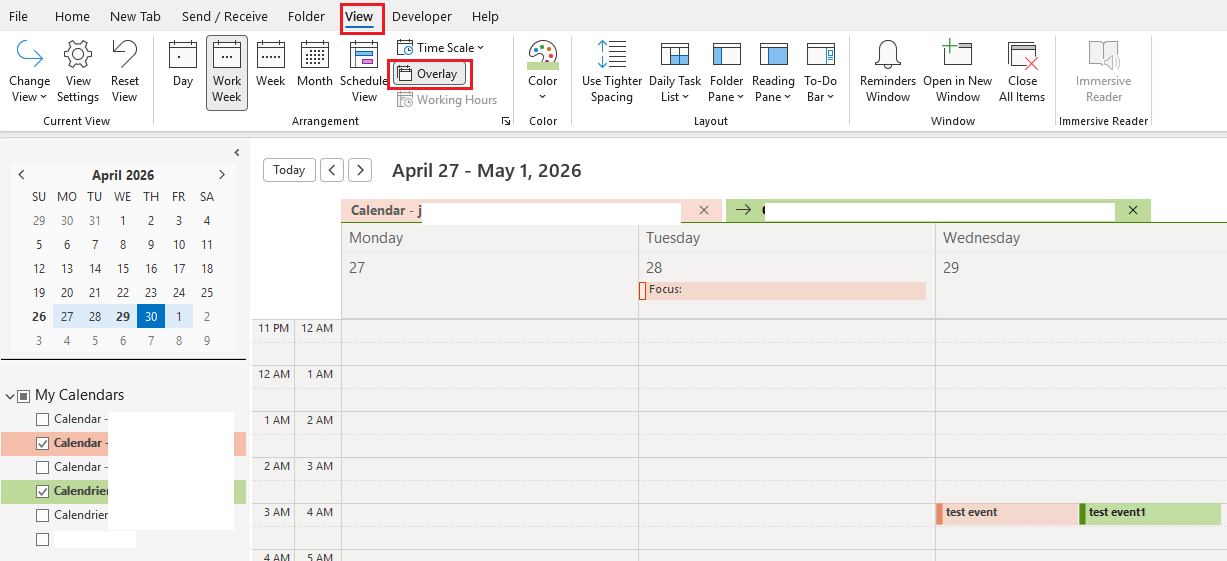Close the green calendar tab

[1133, 210]
